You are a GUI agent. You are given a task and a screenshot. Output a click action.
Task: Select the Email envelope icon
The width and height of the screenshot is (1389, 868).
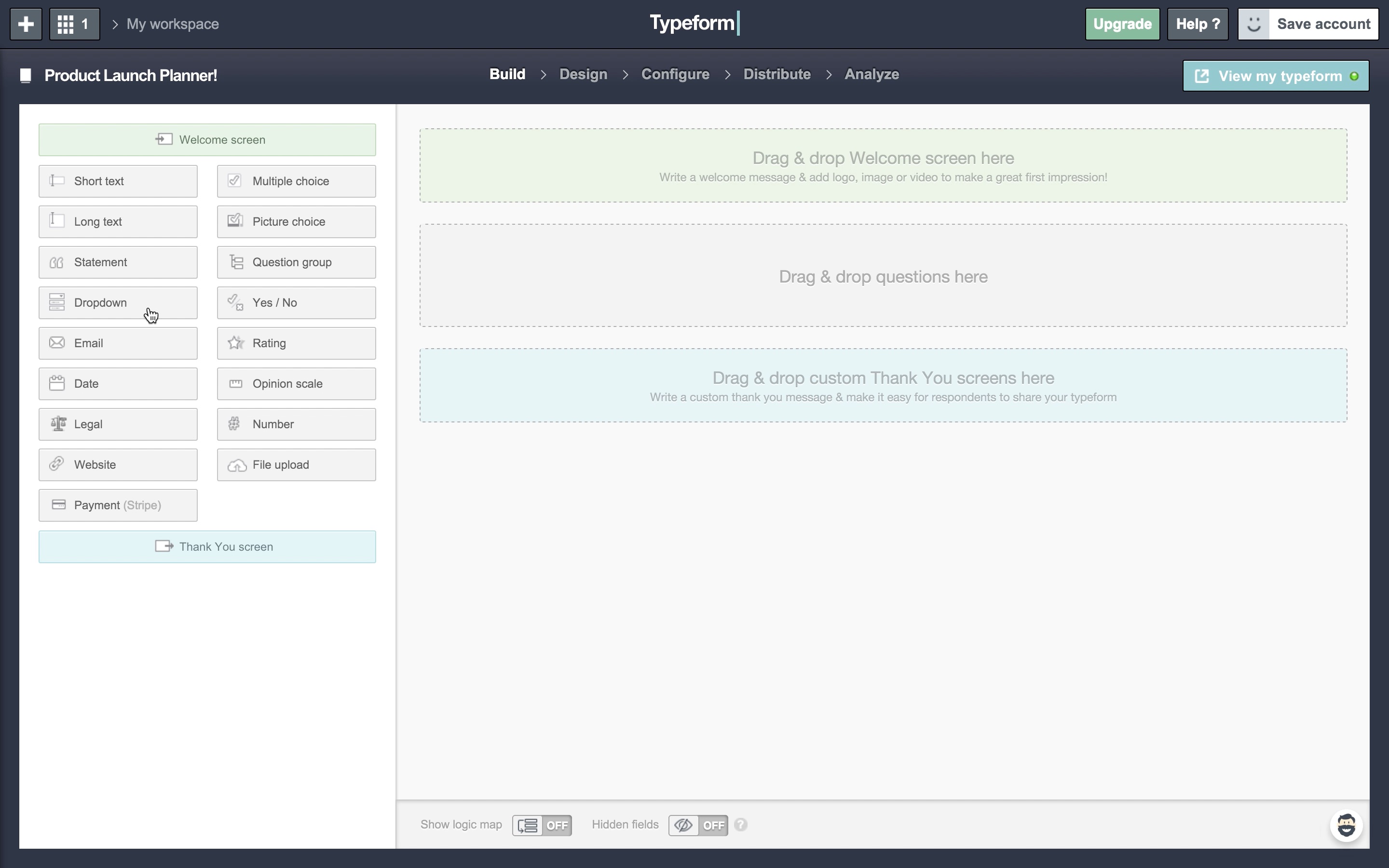click(57, 343)
